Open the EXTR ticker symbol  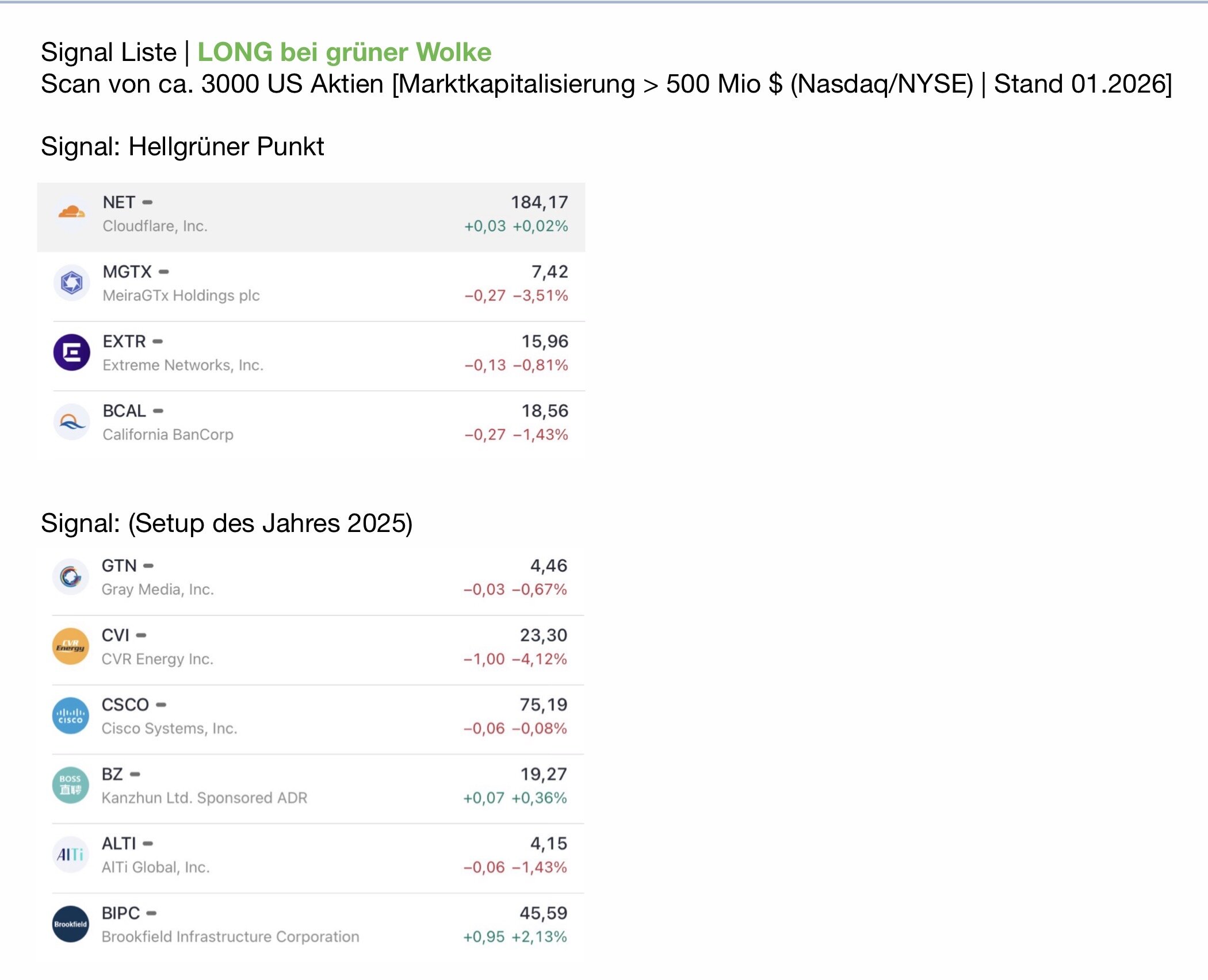124,342
